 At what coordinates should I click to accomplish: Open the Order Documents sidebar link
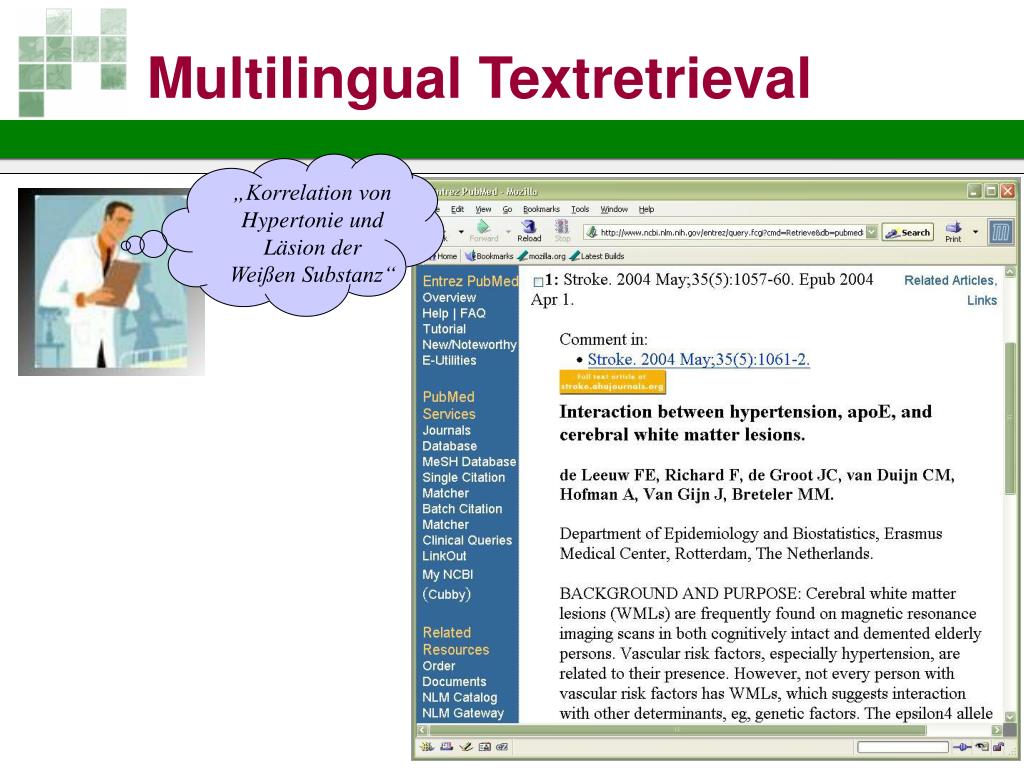pos(454,673)
